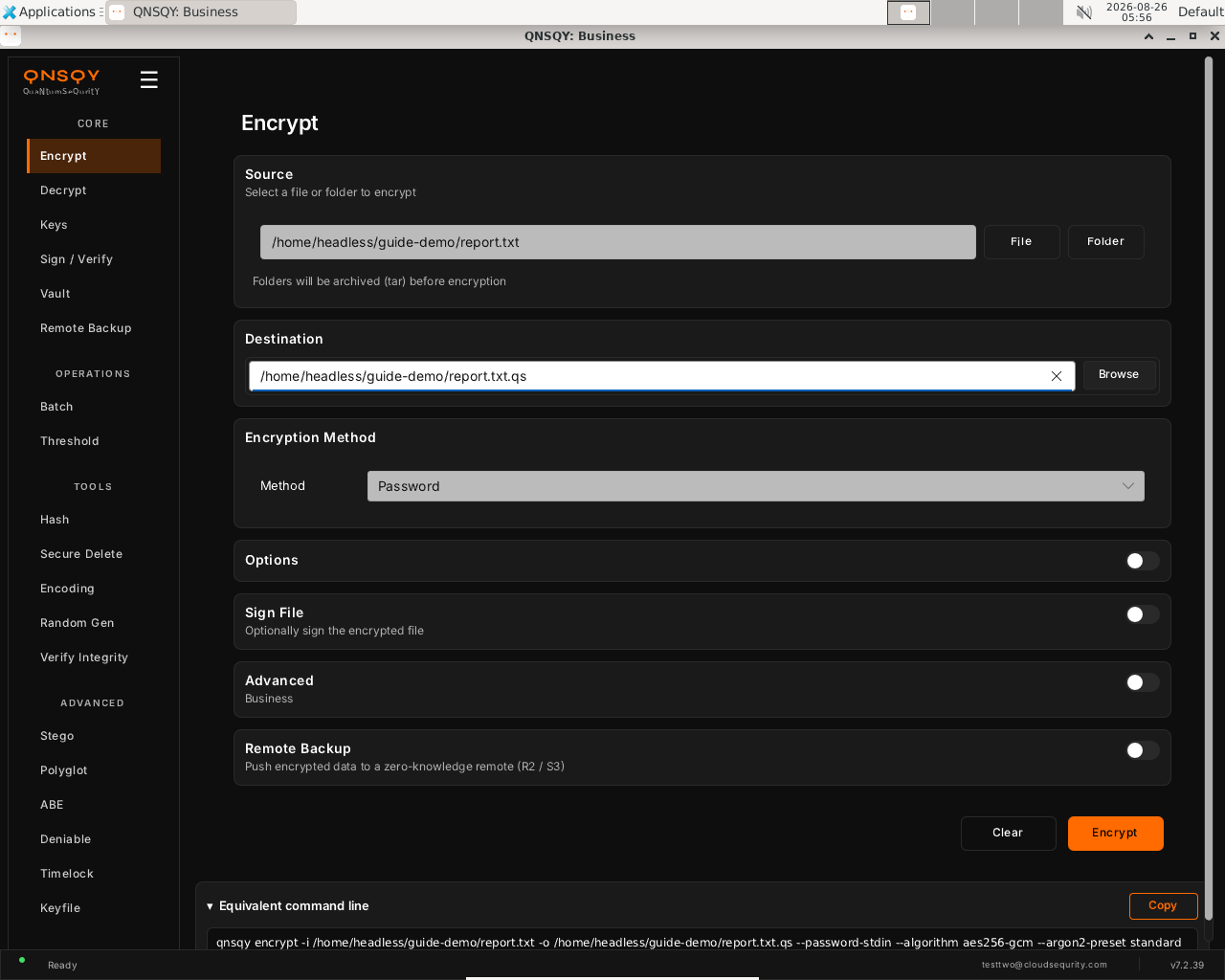The image size is (1225, 980).
Task: Open the Secure Delete tool
Action: [x=94, y=554]
